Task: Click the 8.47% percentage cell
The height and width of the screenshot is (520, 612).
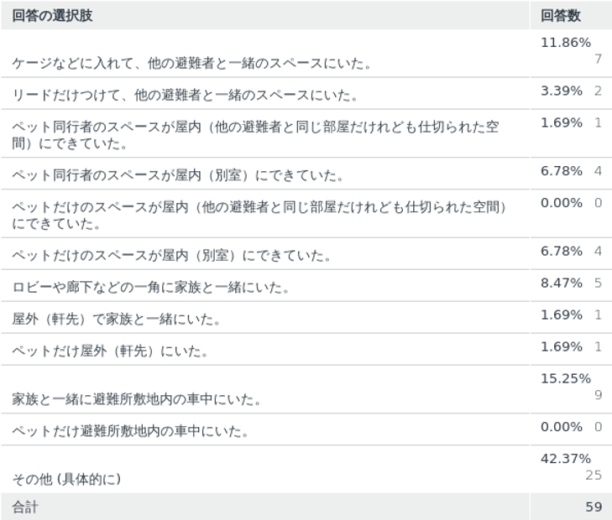Action: coord(561,283)
